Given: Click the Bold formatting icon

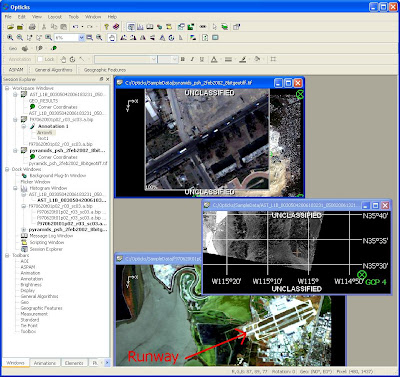Looking at the screenshot, I should coord(183,59).
